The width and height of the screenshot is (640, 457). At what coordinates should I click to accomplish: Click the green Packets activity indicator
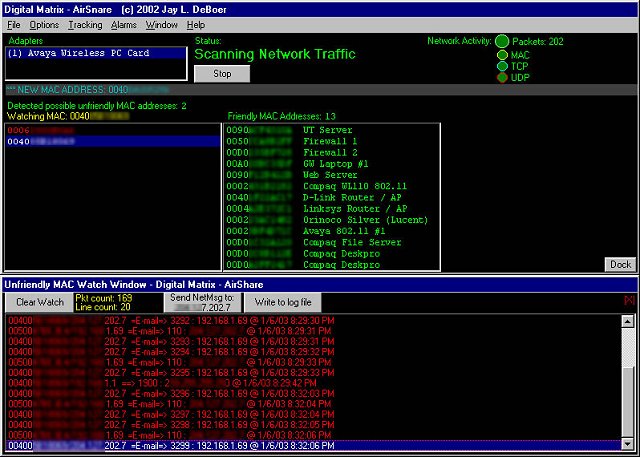[x=502, y=41]
